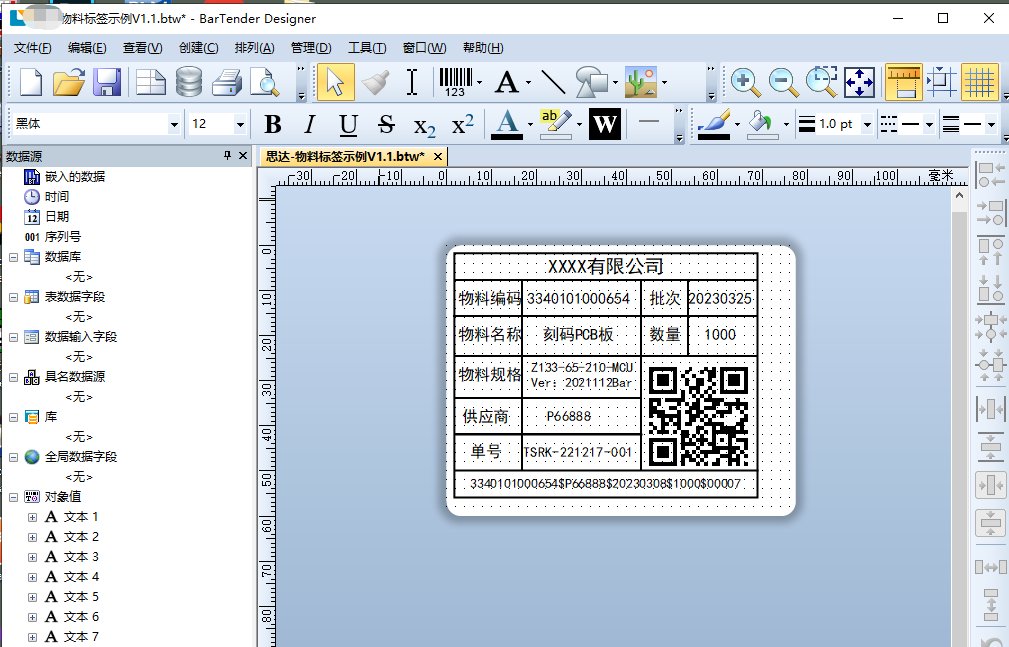
Task: Zoom out of the label canvas
Action: click(x=783, y=82)
